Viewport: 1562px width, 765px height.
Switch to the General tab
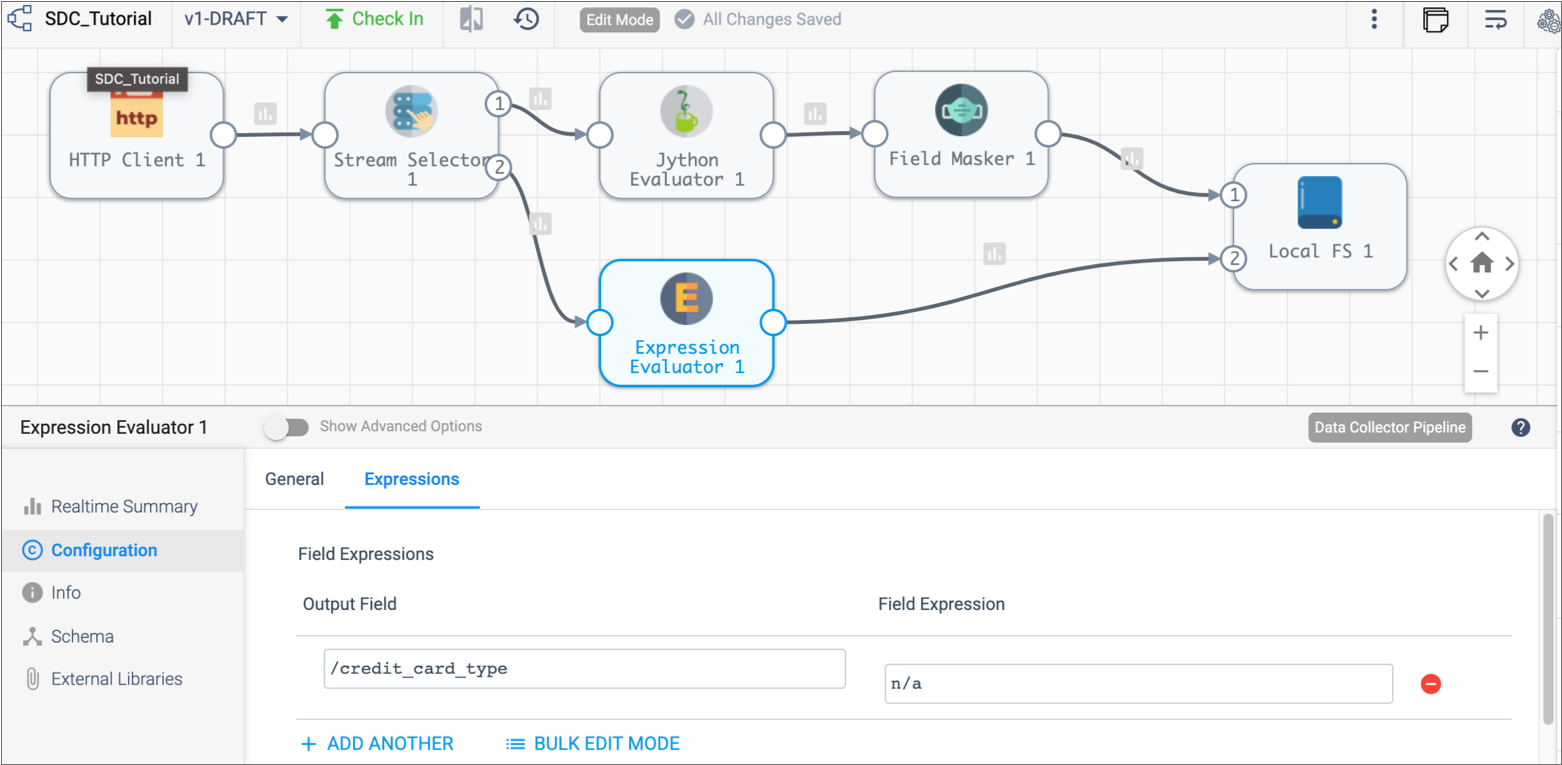294,479
